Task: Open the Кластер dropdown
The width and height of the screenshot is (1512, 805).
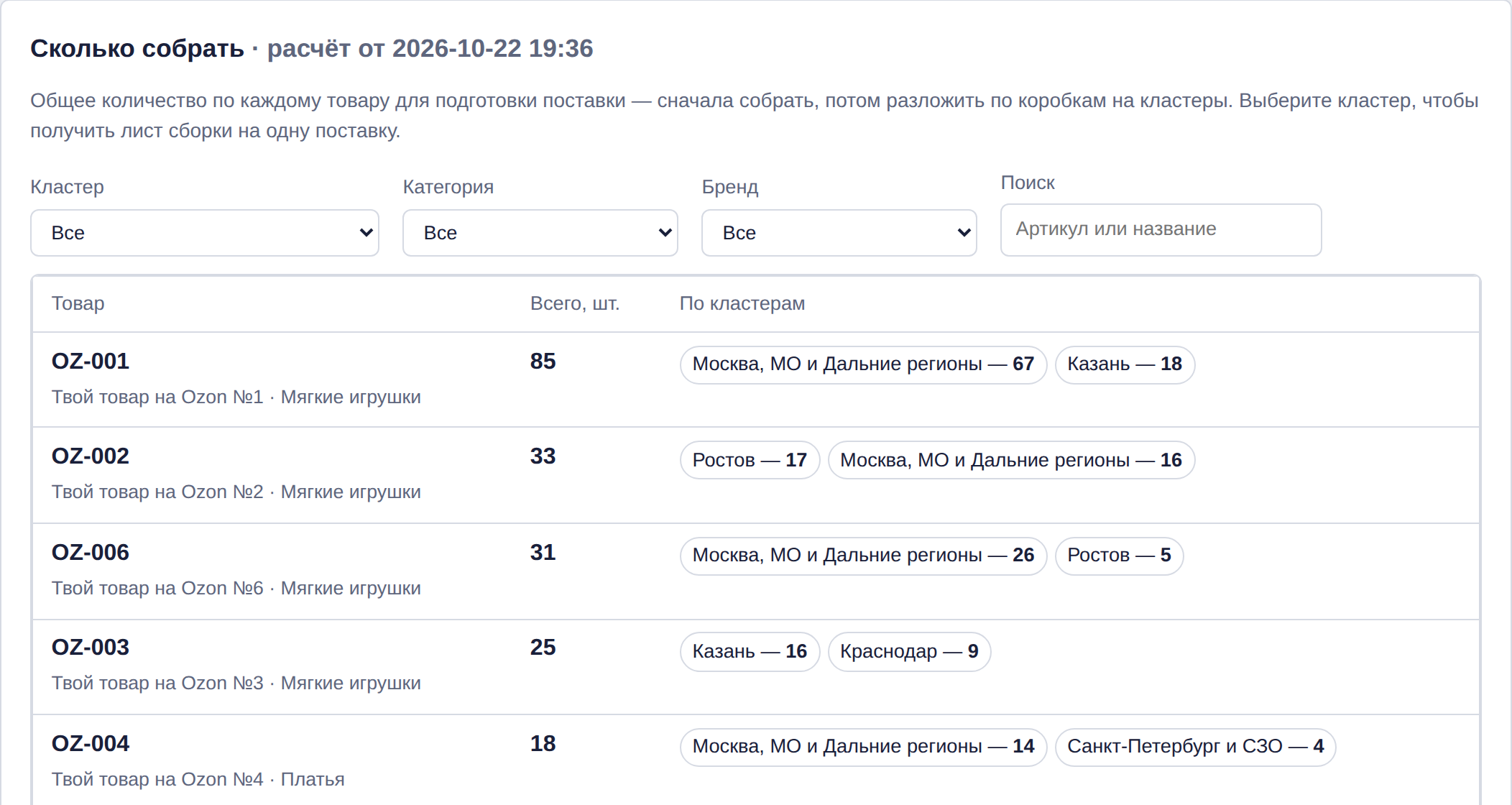Action: [x=205, y=233]
